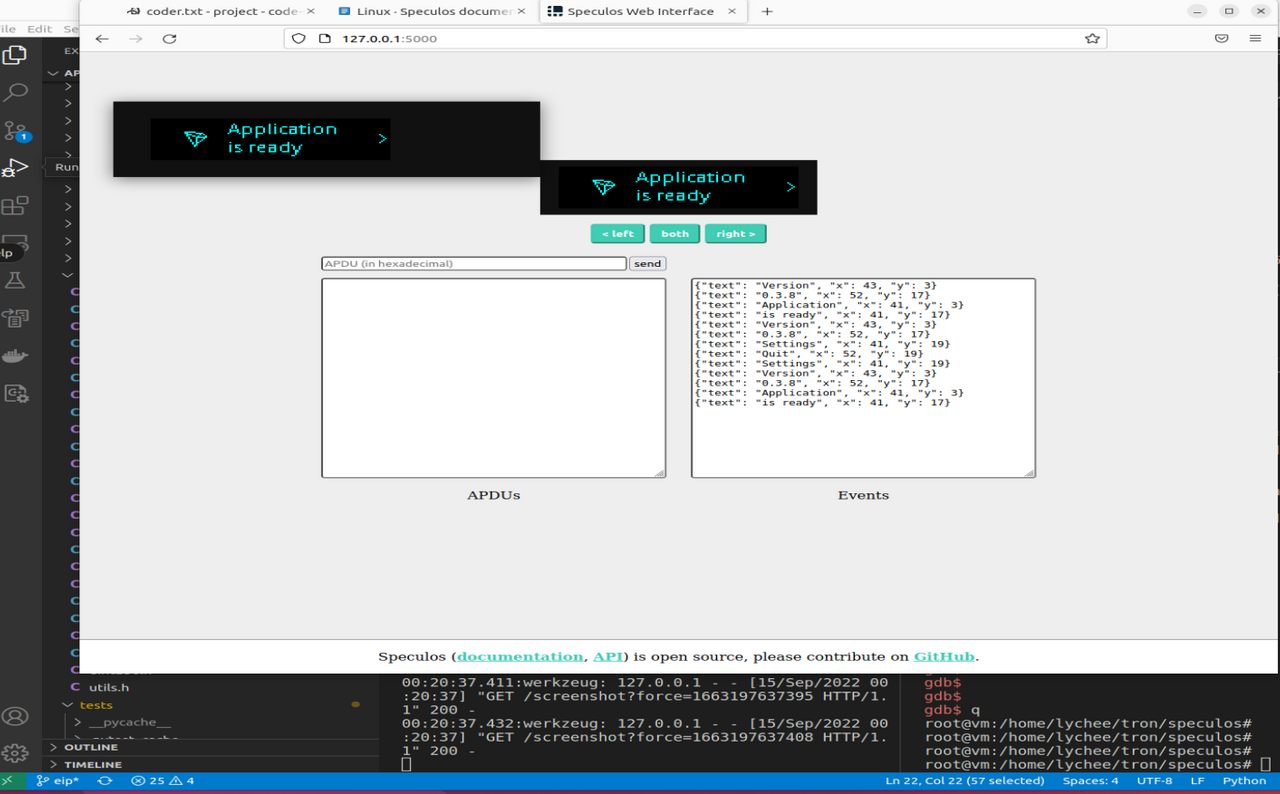The width and height of the screenshot is (1280, 794).
Task: Open errors and warnings count panel
Action: click(x=163, y=781)
